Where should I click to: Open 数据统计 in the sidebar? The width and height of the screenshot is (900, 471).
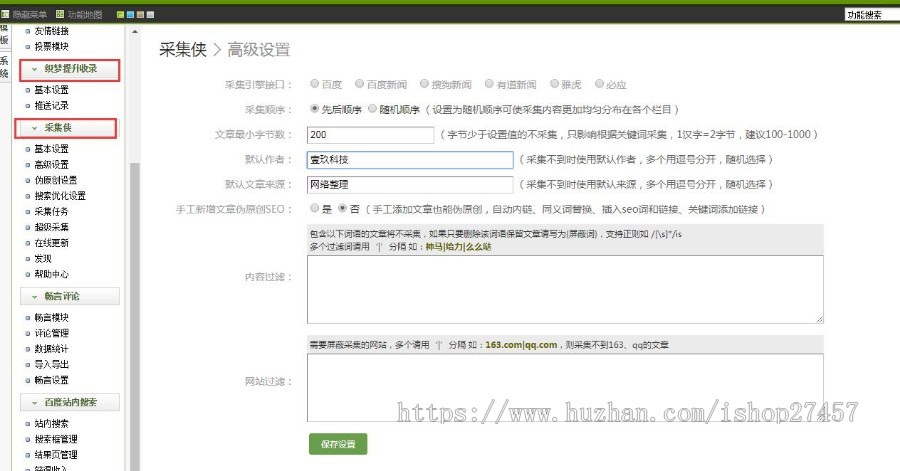point(52,349)
